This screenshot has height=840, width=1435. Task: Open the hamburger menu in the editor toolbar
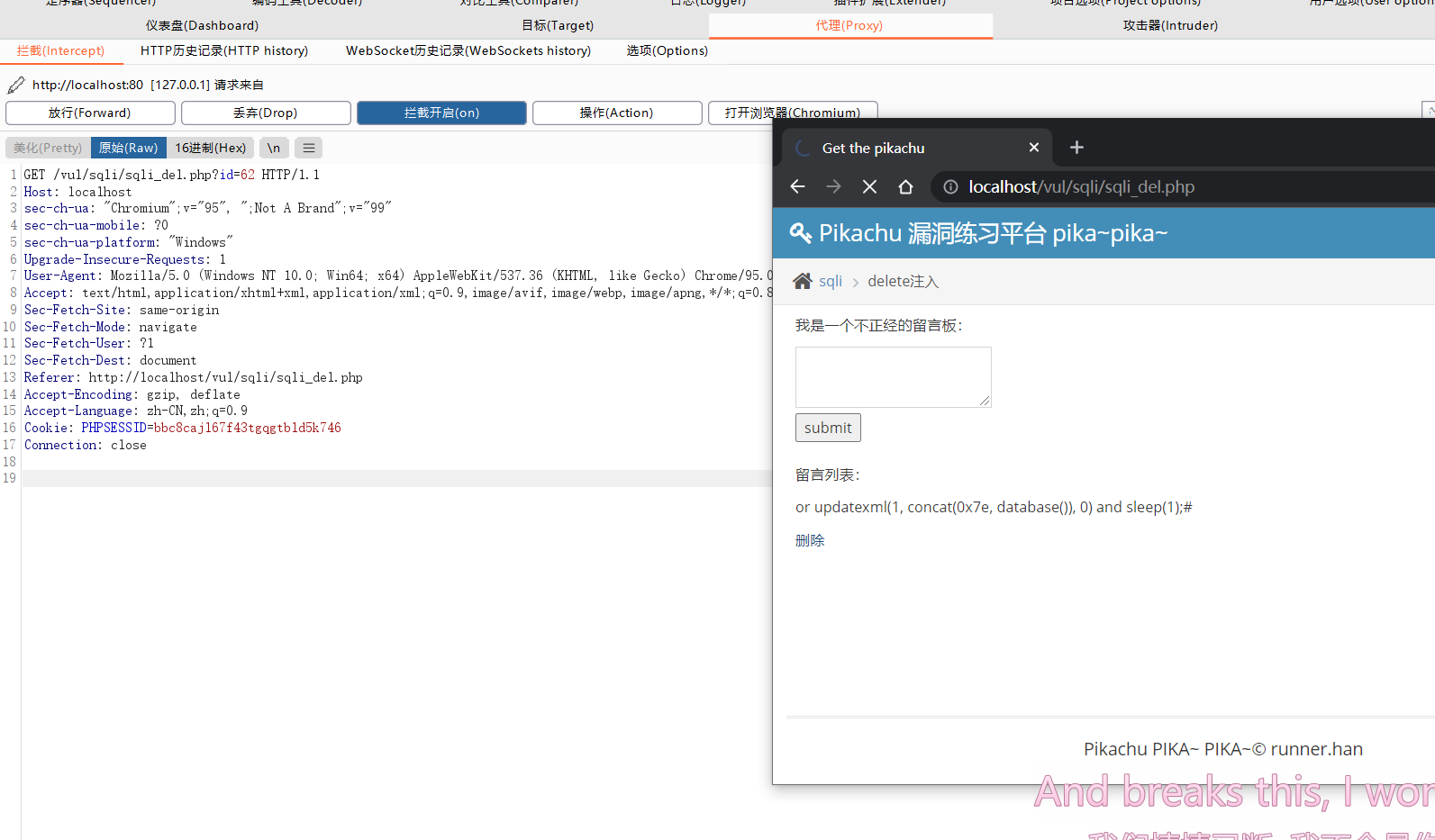309,148
